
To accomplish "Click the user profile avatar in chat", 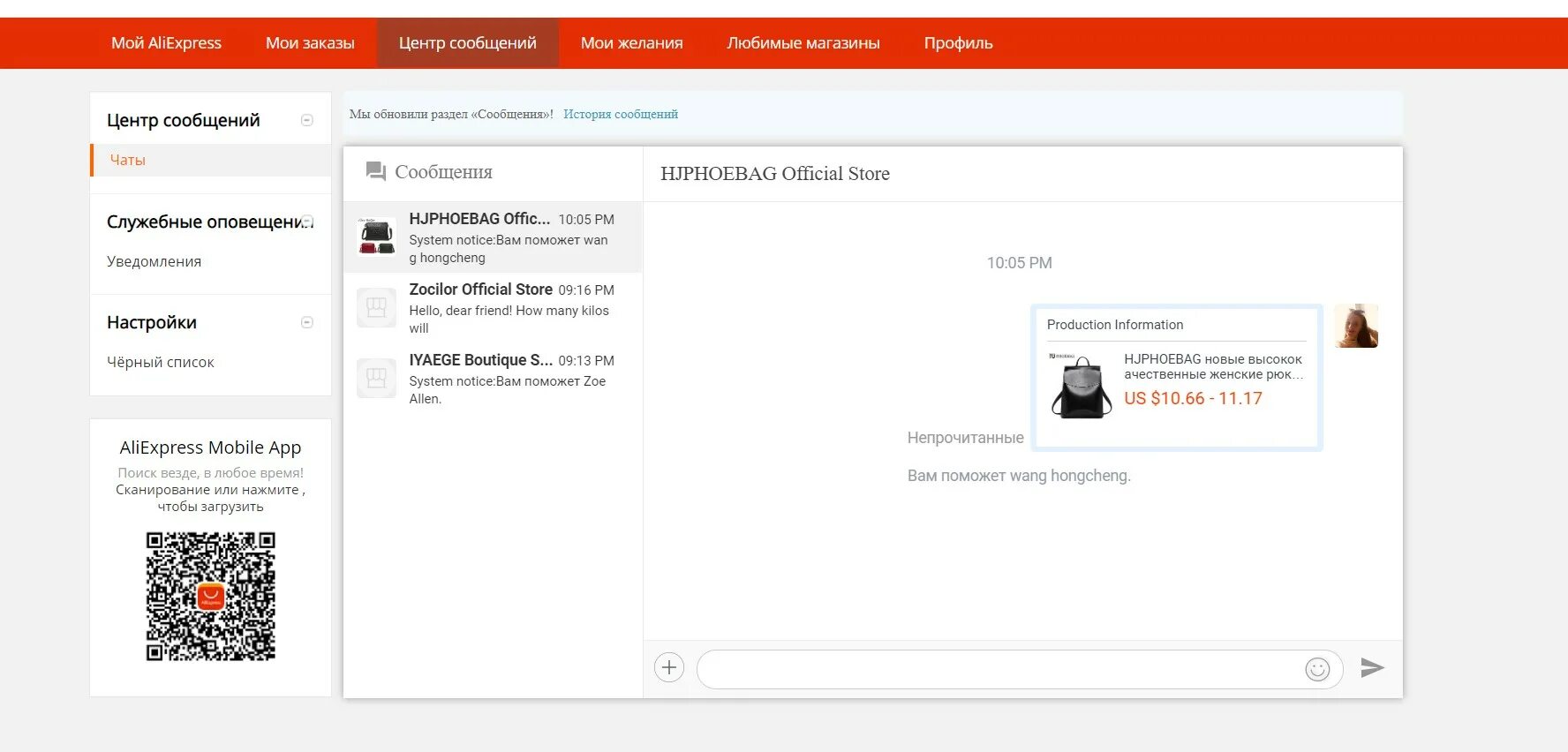I will point(1356,326).
